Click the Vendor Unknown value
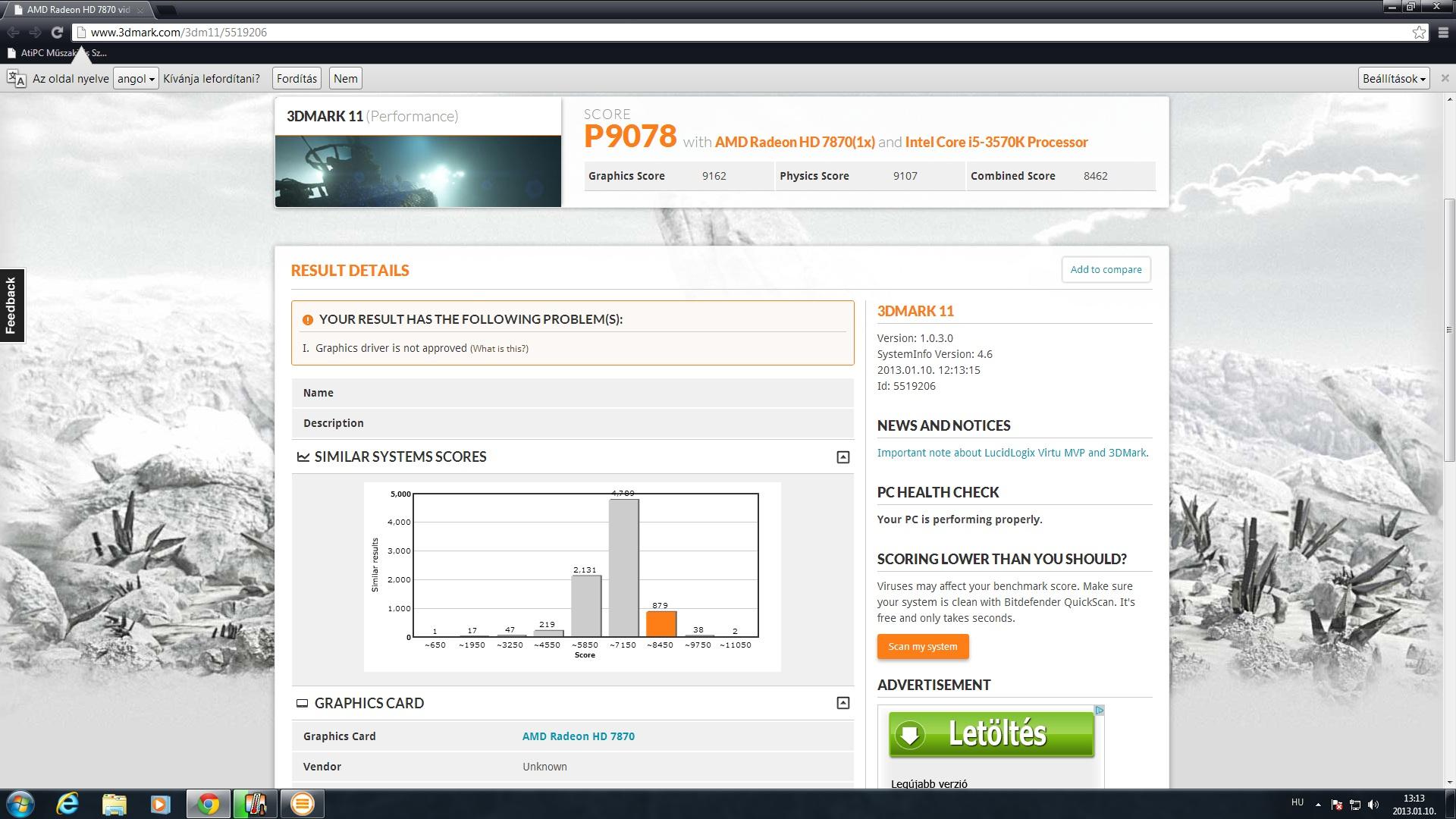 544,767
